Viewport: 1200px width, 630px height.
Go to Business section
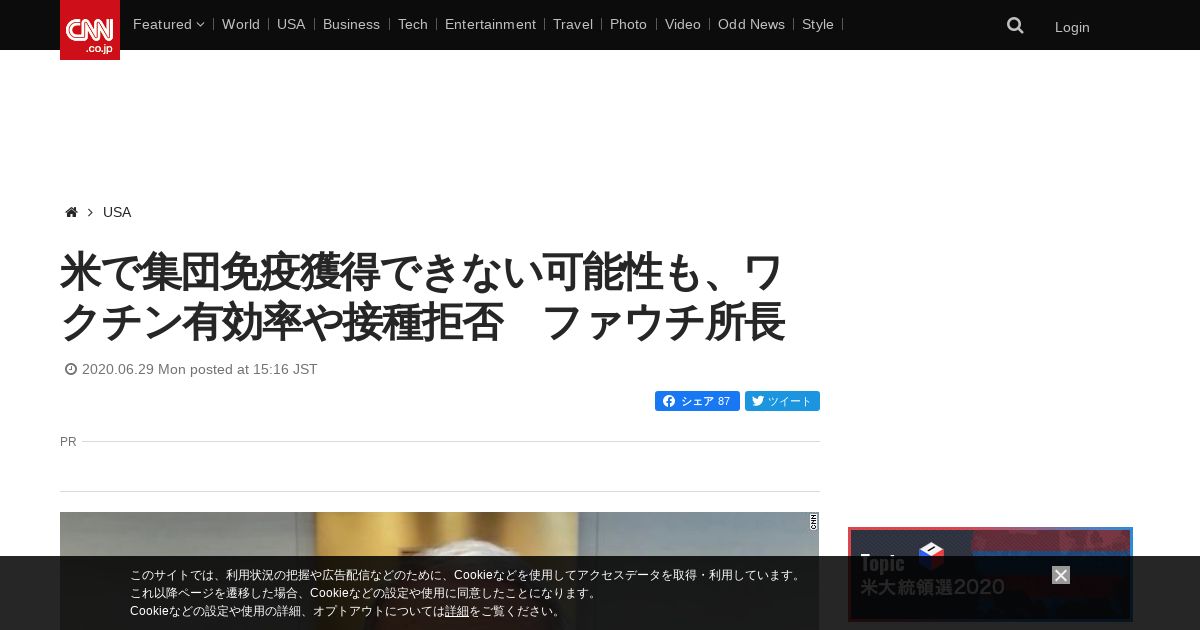[351, 24]
